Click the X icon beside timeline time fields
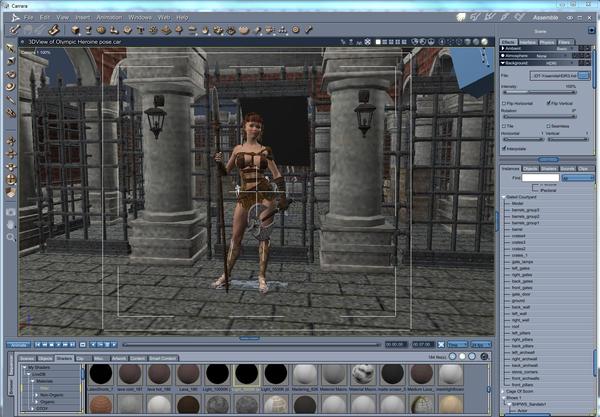600x417 pixels. [x=441, y=345]
